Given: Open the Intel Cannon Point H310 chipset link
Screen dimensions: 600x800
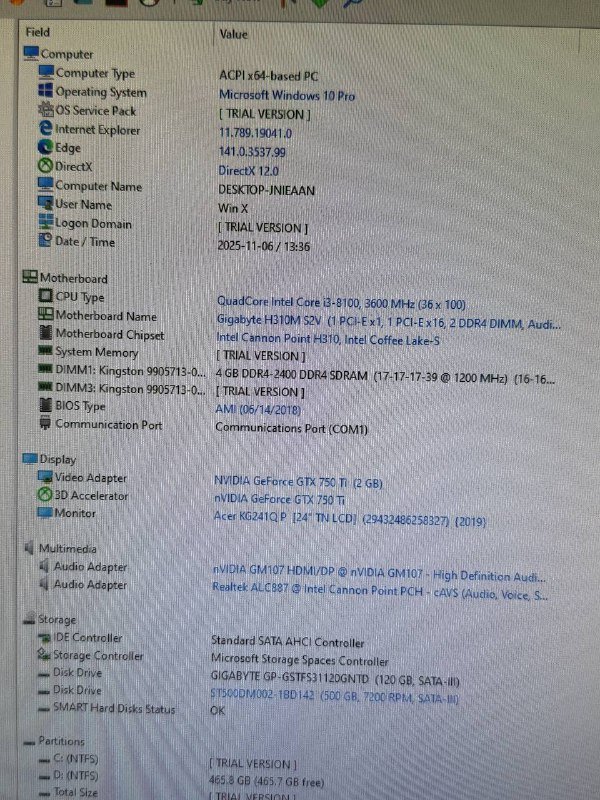Looking at the screenshot, I should tap(328, 339).
